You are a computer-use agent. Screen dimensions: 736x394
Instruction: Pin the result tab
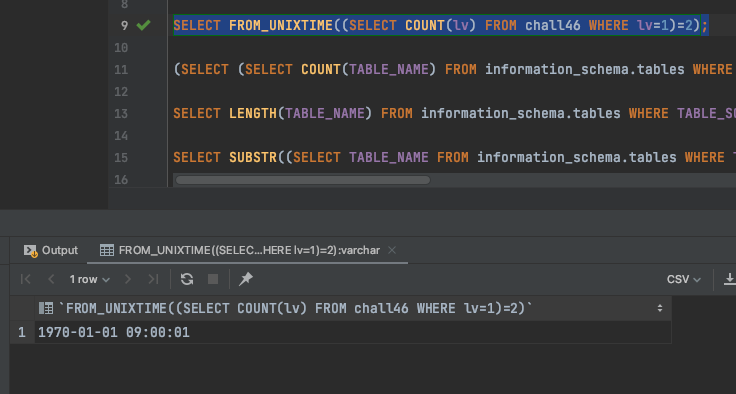pos(246,279)
